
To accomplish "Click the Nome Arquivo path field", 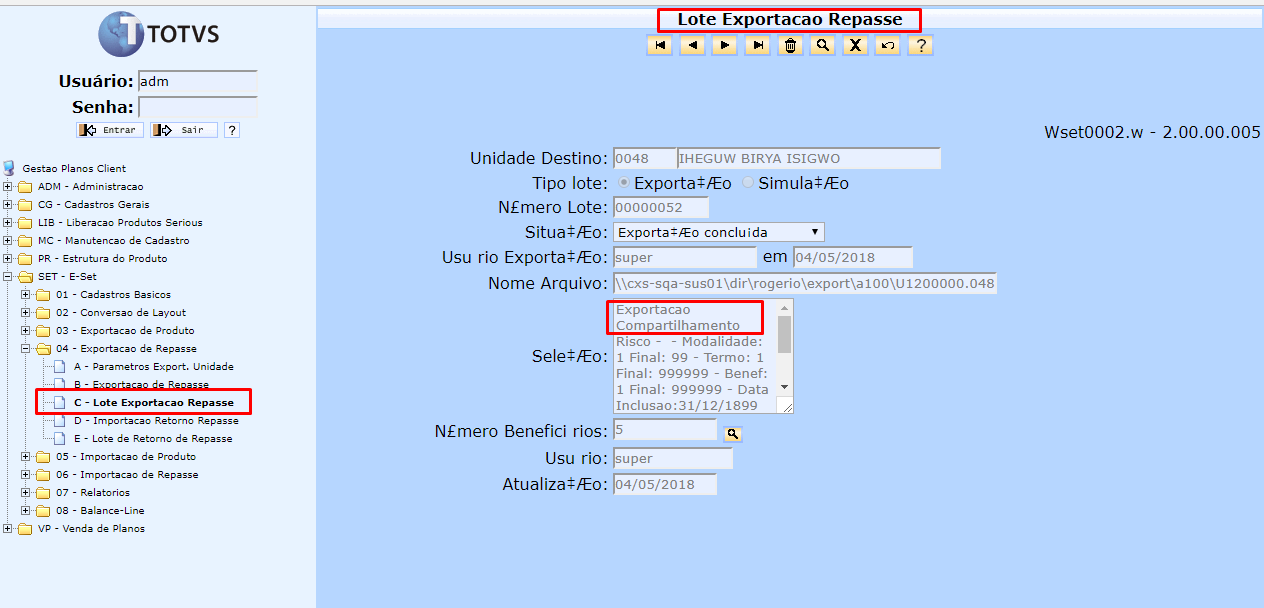I will tap(805, 283).
